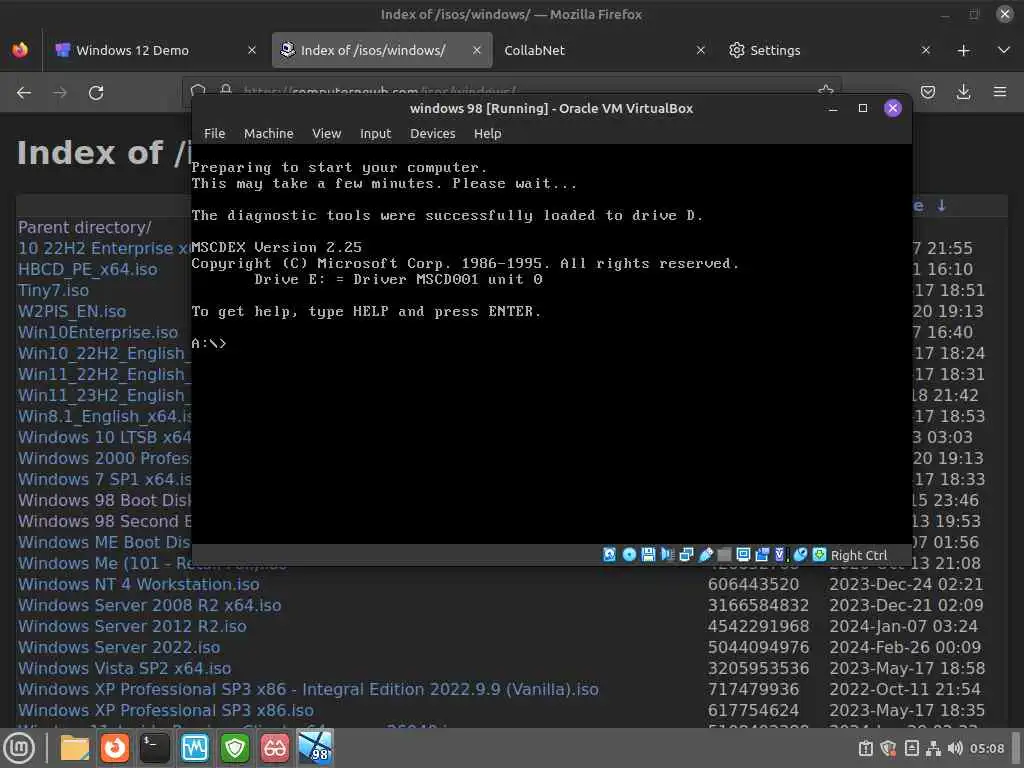The image size is (1024, 768).
Task: Click the shared folders indicator in VirtualBox status bar
Action: 724,554
